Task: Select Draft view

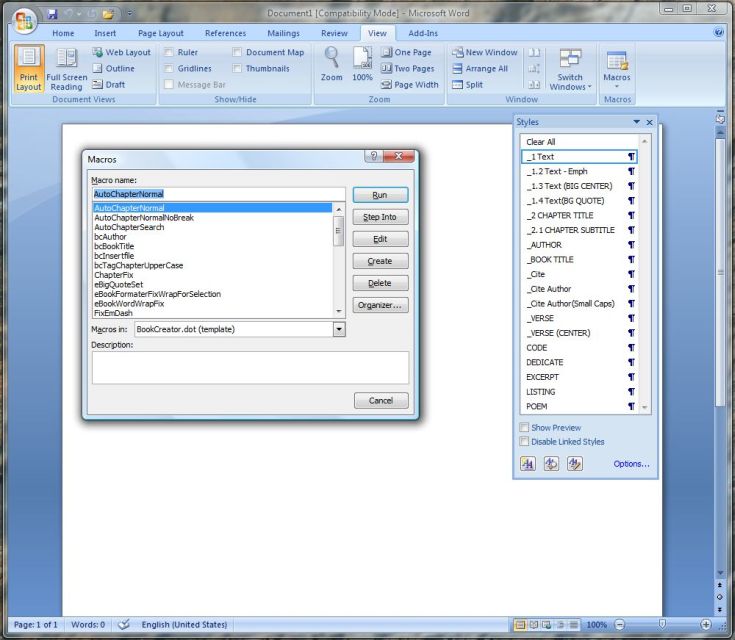Action: click(109, 84)
